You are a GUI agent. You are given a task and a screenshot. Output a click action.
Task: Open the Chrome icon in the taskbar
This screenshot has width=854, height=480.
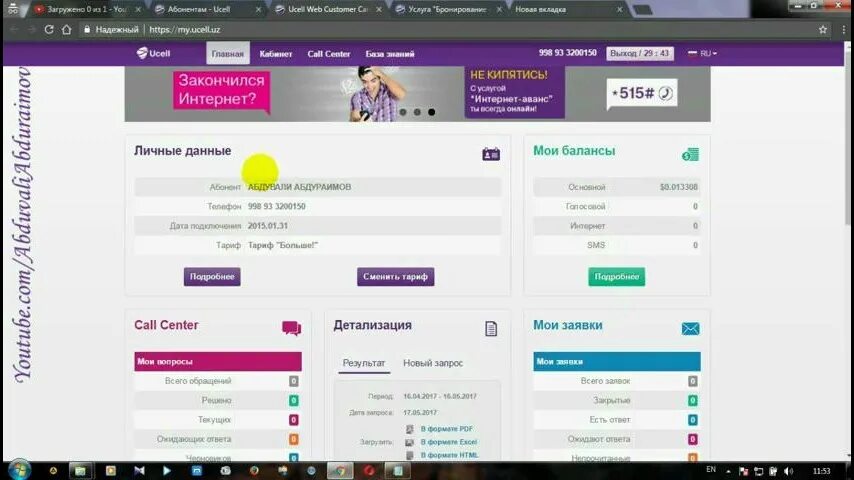point(340,471)
